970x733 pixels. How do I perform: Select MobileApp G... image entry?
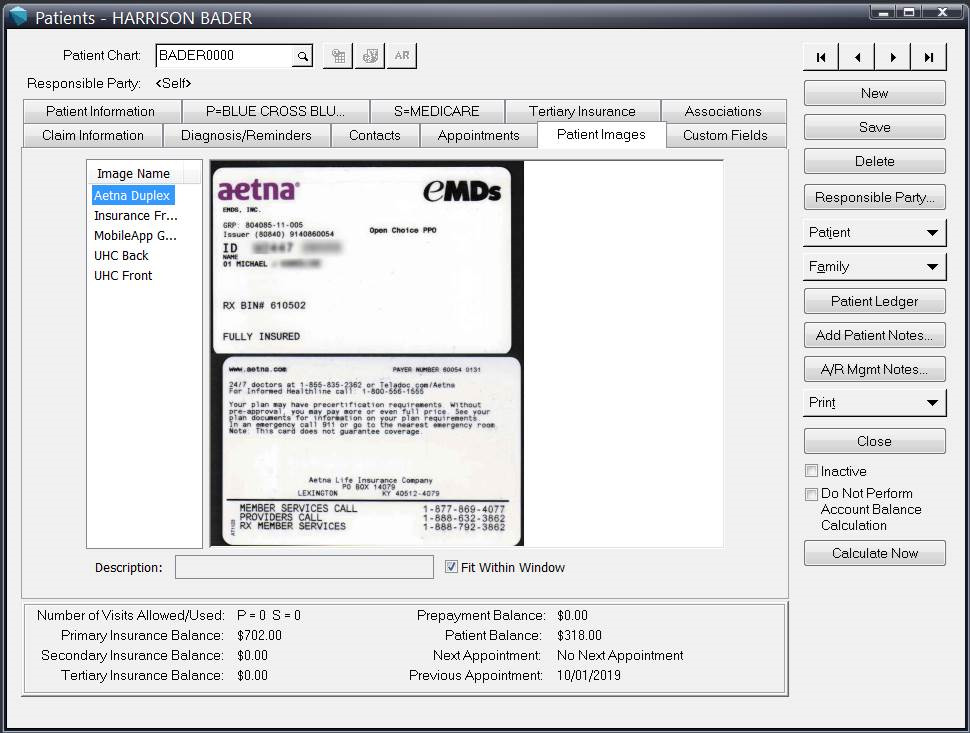coord(135,236)
